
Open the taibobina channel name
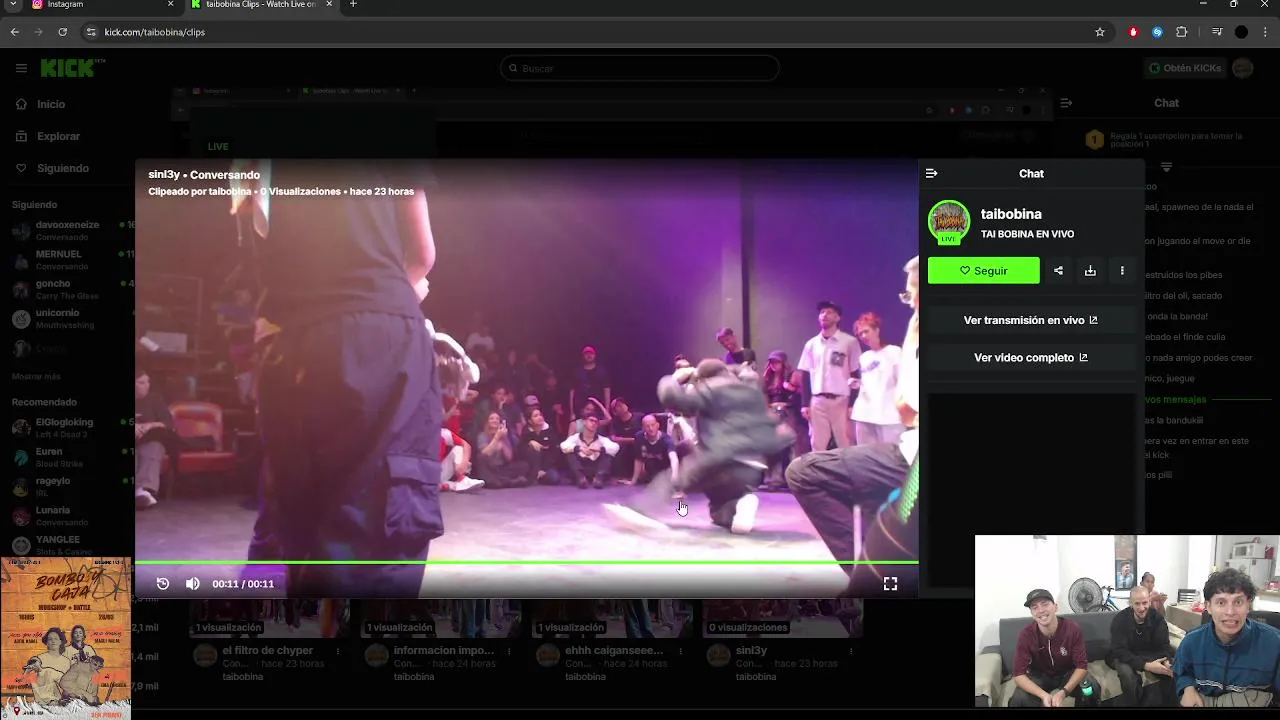(x=1011, y=214)
